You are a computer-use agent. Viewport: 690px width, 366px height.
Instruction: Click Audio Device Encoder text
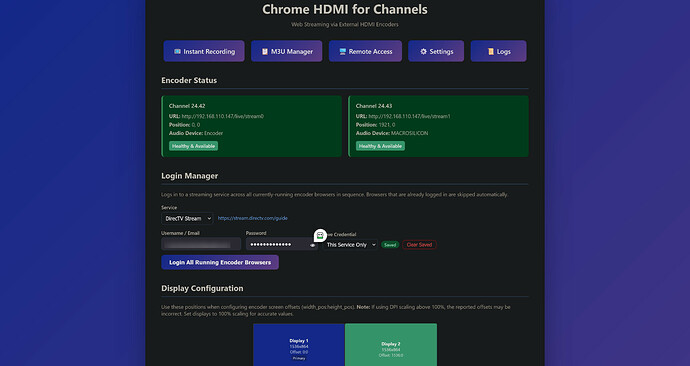196,133
